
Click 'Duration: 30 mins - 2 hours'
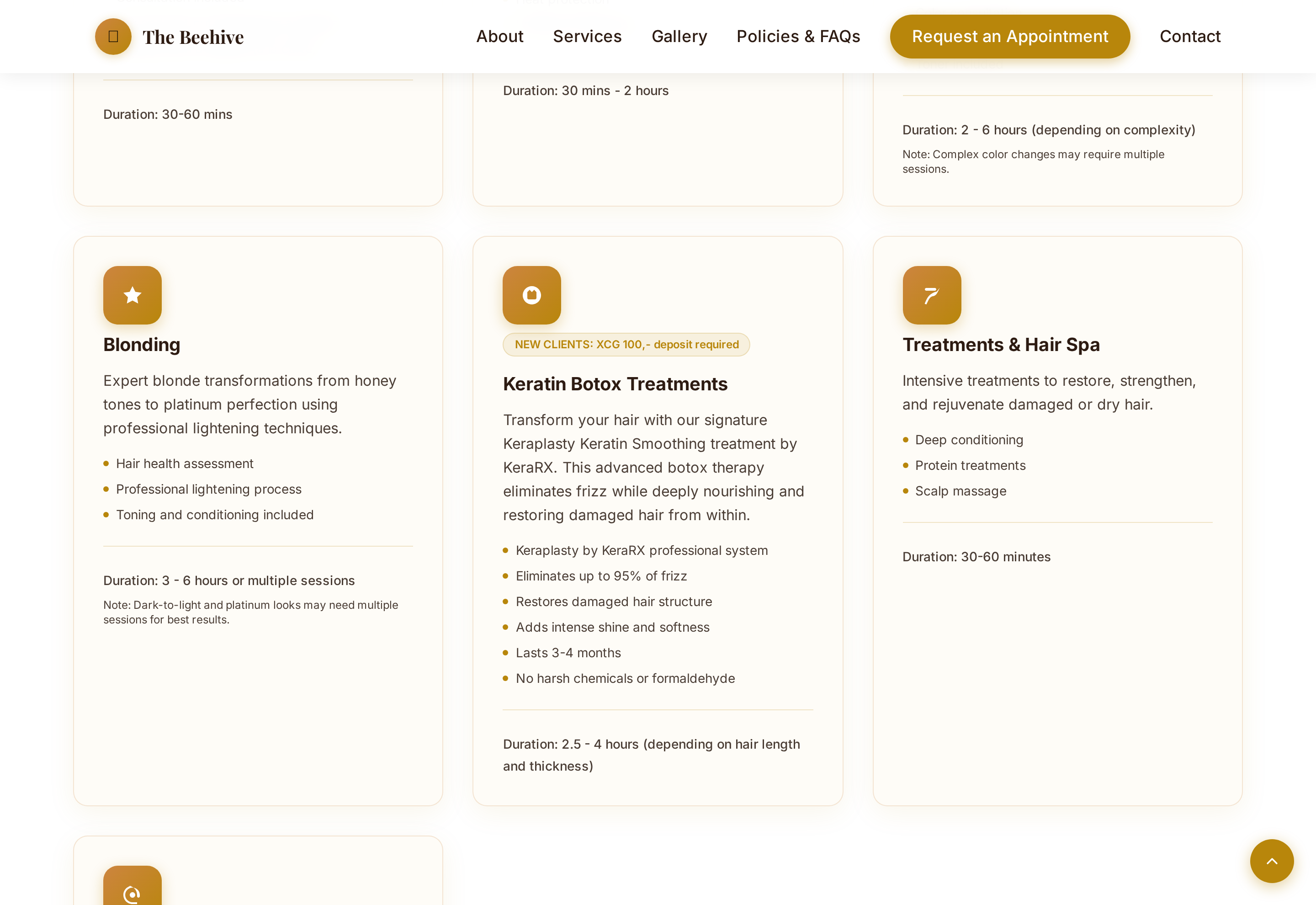tap(585, 90)
